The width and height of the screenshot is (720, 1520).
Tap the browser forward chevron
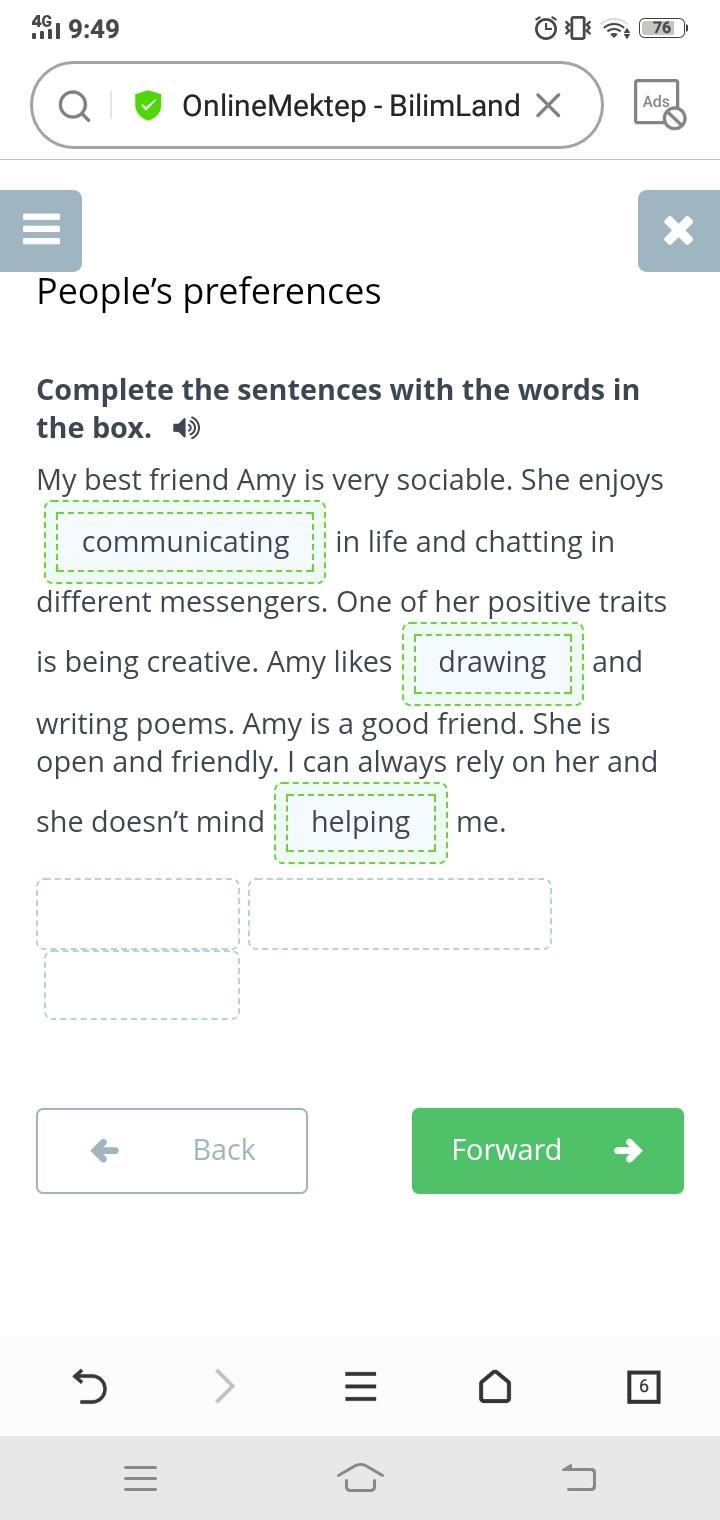(x=225, y=1386)
